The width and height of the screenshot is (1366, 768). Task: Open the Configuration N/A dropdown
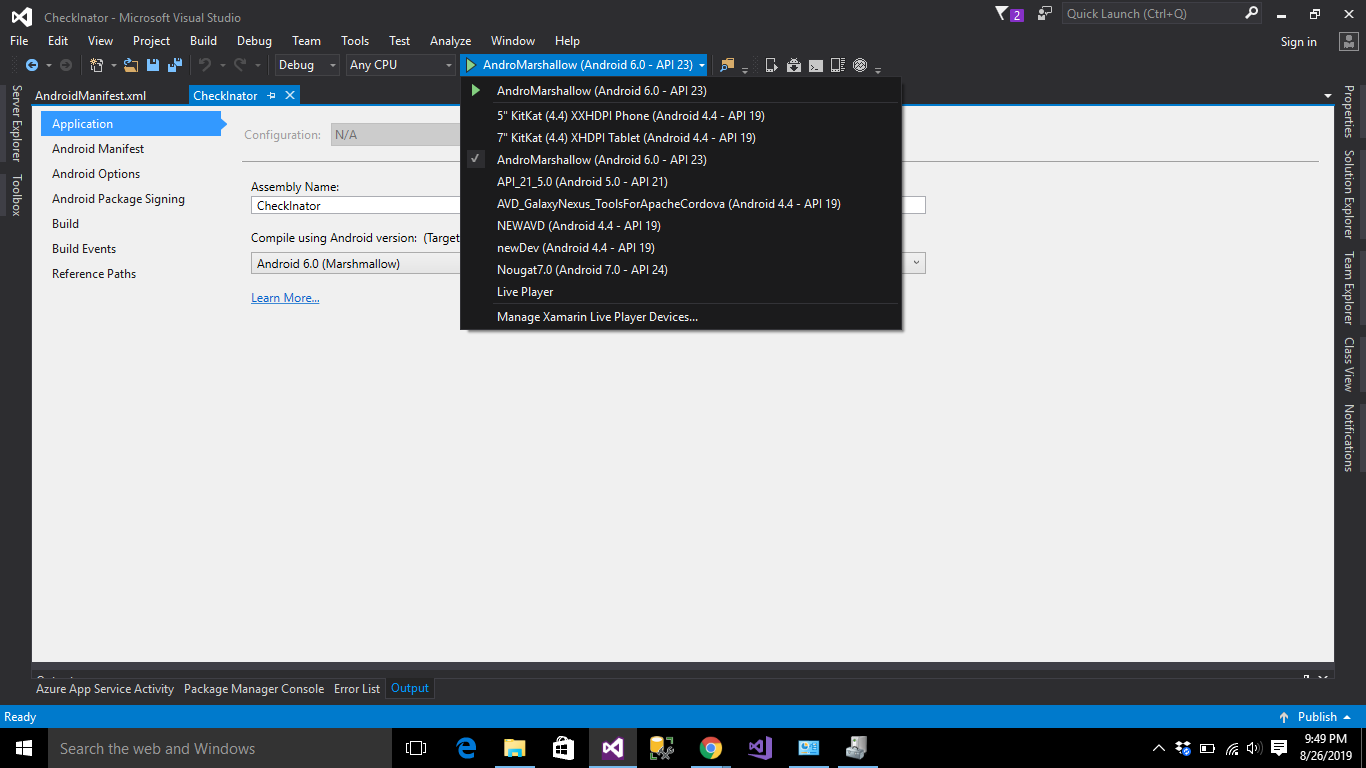395,135
